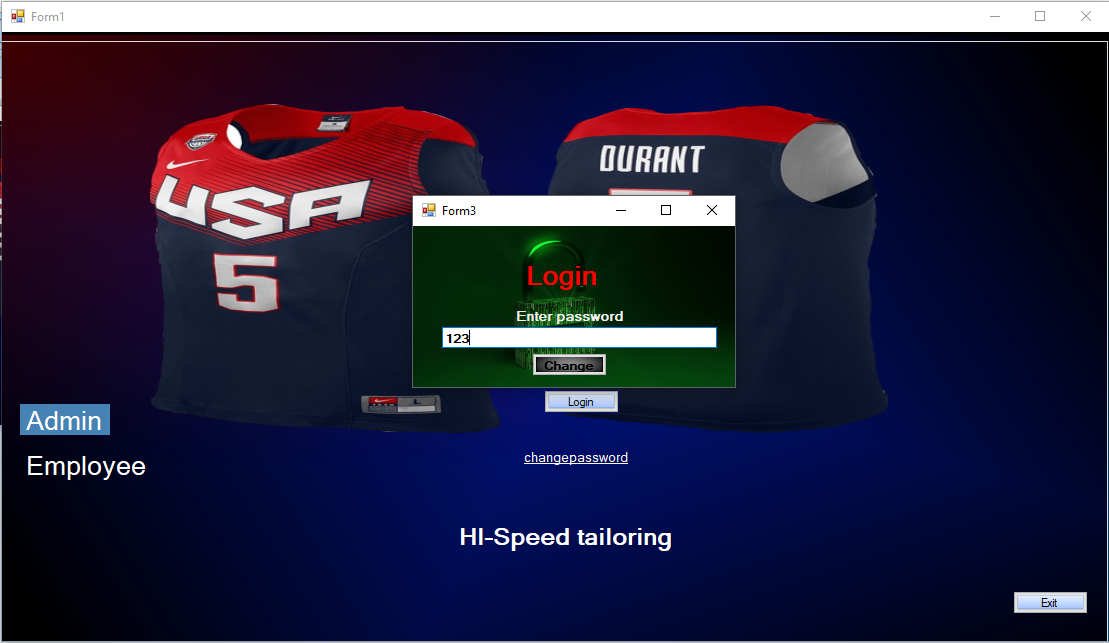
Task: Focus the Enter password text field
Action: coord(579,338)
